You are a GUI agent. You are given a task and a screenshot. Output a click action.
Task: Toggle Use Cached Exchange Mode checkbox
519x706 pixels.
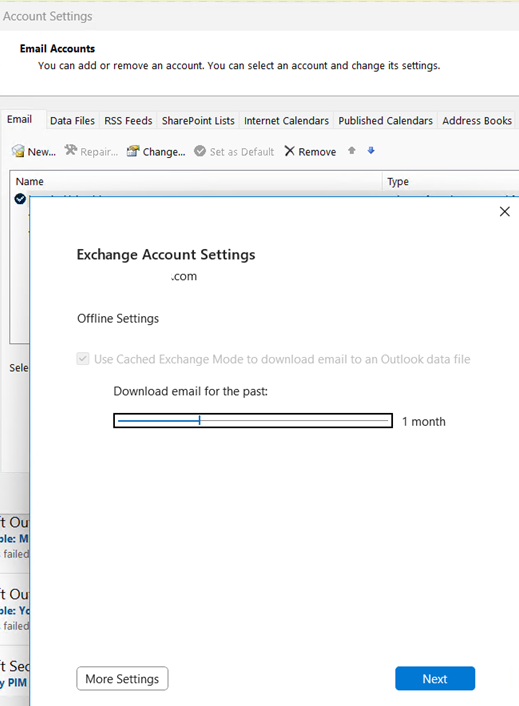[x=83, y=359]
